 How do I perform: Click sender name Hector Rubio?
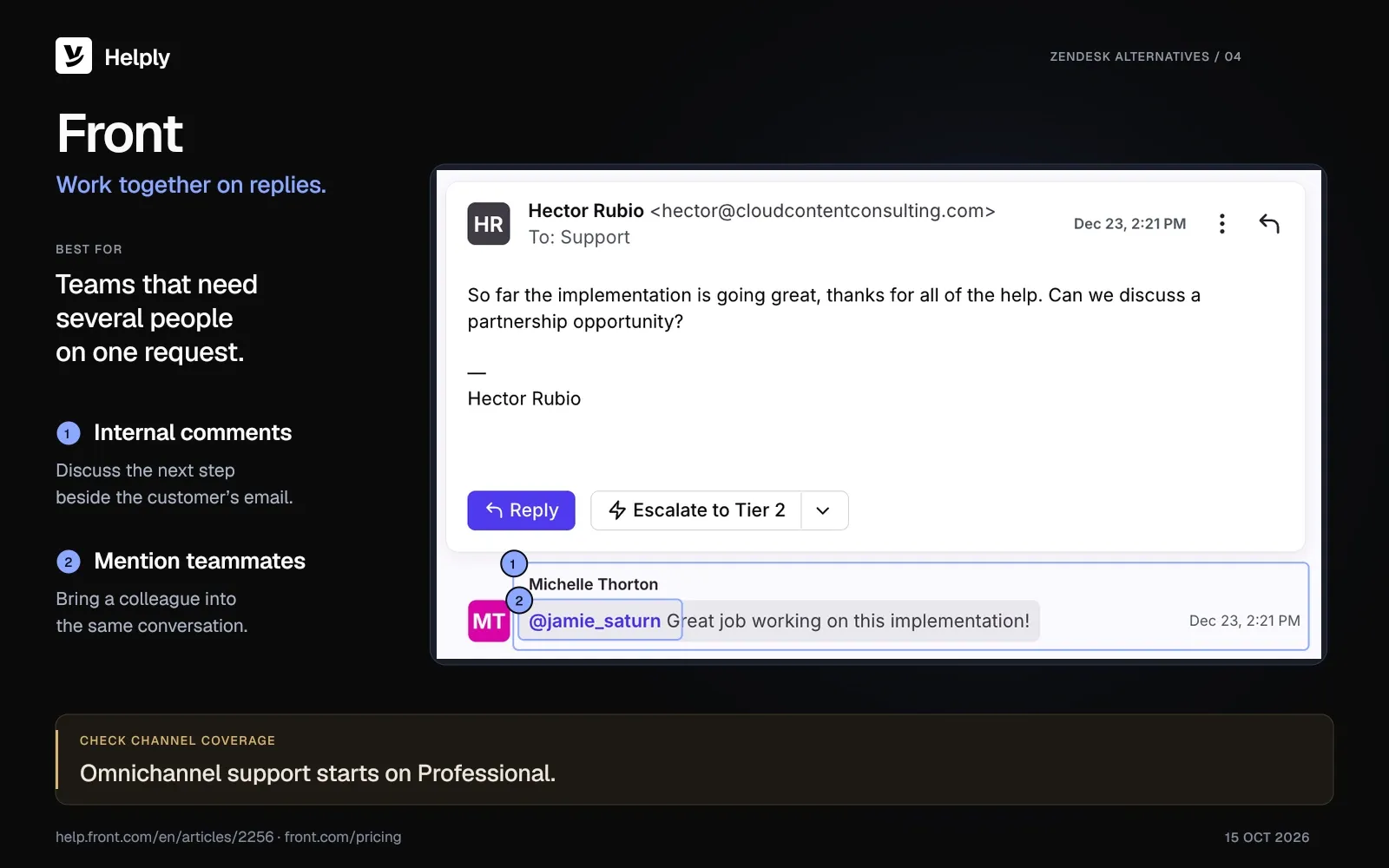586,211
